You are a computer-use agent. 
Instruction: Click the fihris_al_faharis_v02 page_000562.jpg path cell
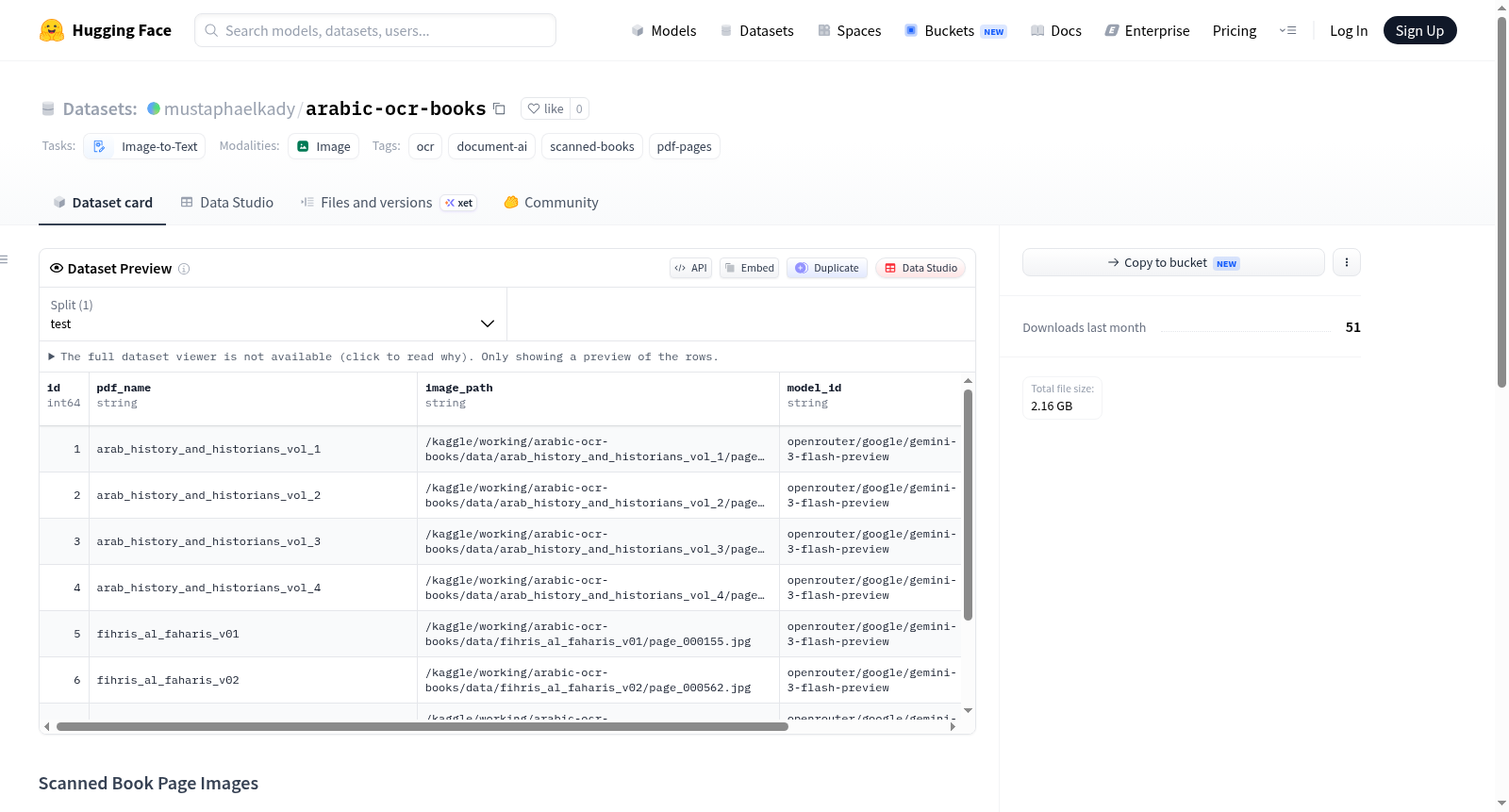click(x=599, y=680)
